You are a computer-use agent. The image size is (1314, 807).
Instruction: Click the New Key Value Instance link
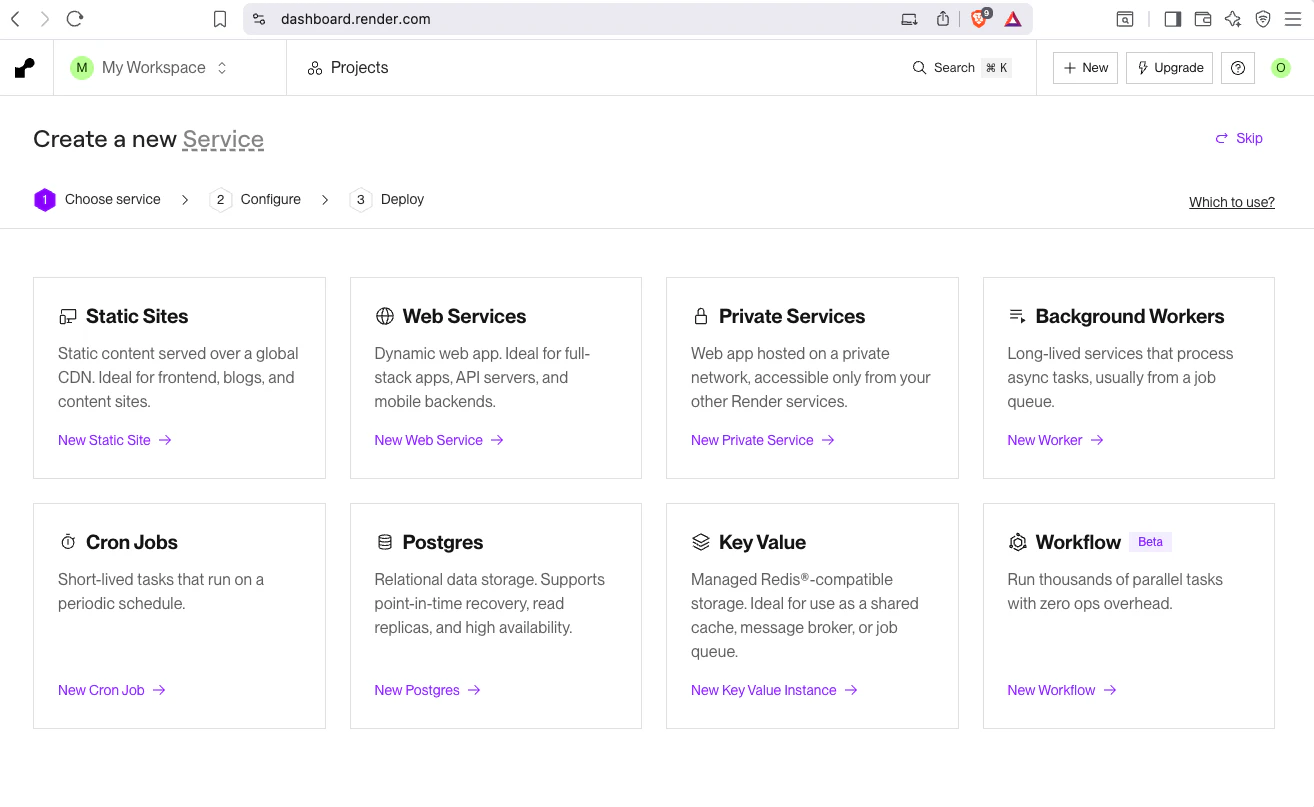coord(775,690)
